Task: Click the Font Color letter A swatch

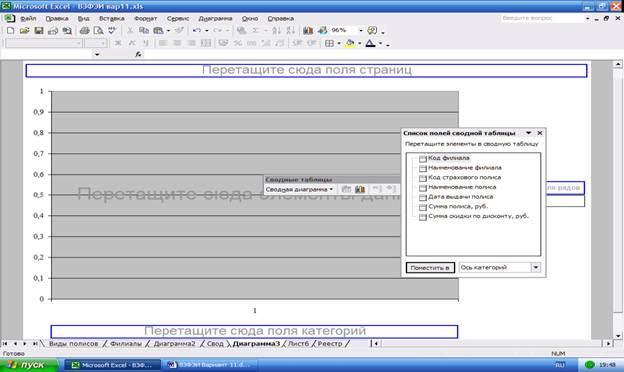Action: (370, 43)
